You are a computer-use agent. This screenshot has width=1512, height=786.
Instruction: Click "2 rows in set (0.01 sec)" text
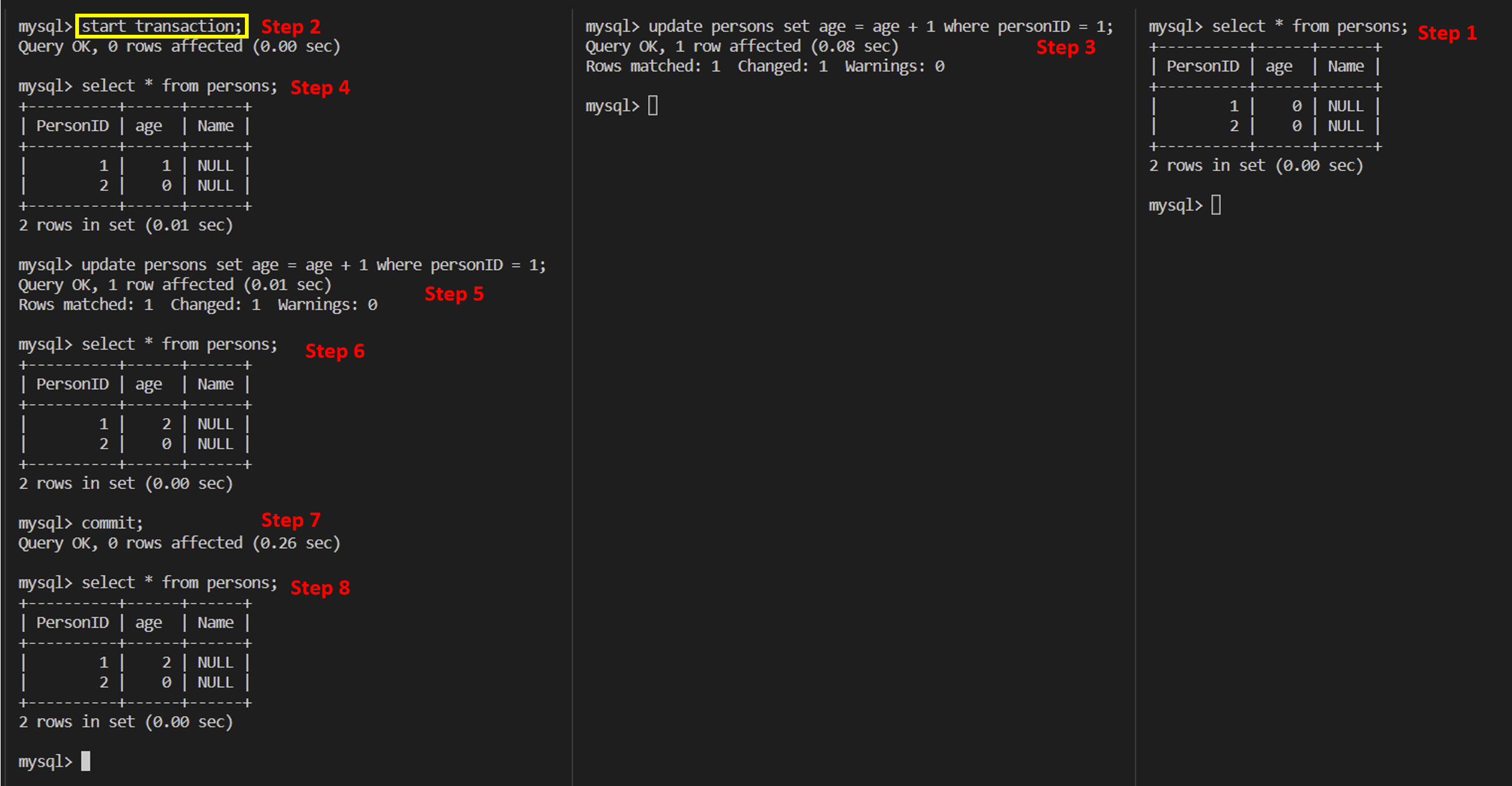coord(126,225)
